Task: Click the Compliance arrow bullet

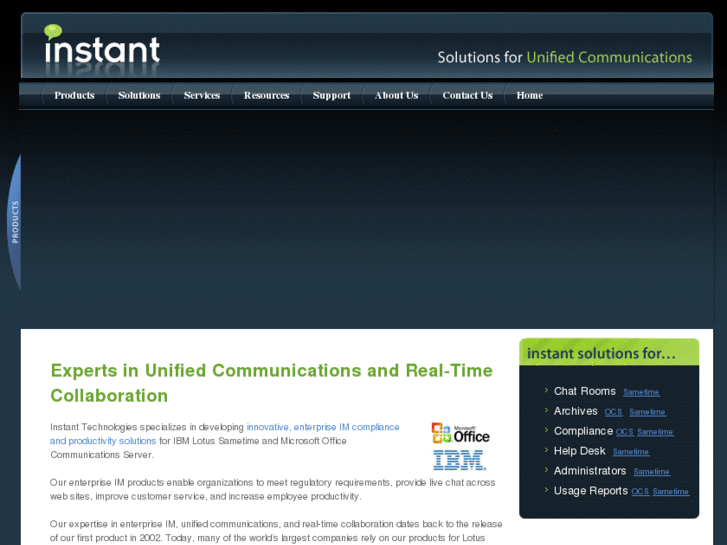Action: [546, 430]
